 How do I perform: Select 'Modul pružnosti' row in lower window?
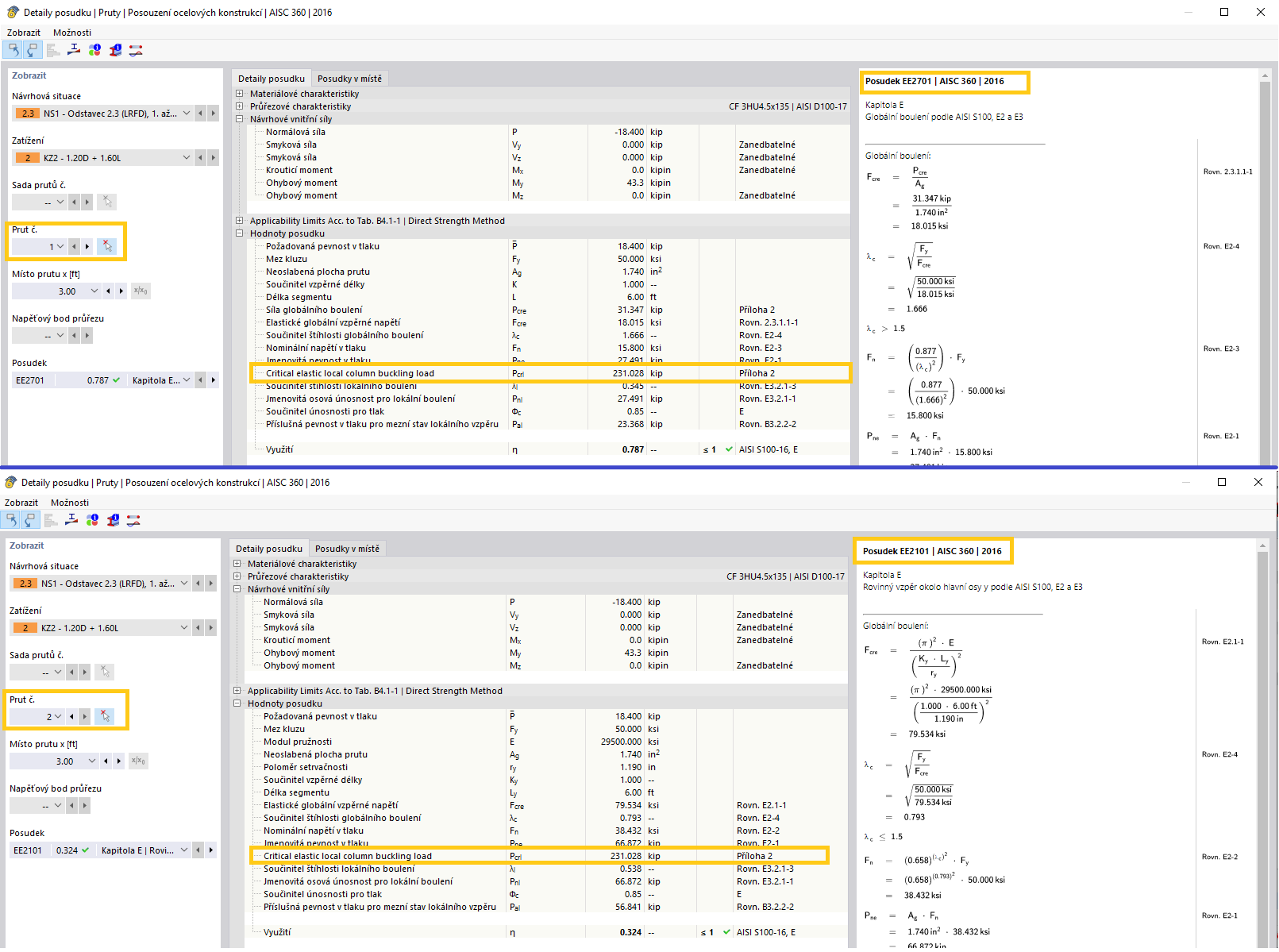pos(548,742)
